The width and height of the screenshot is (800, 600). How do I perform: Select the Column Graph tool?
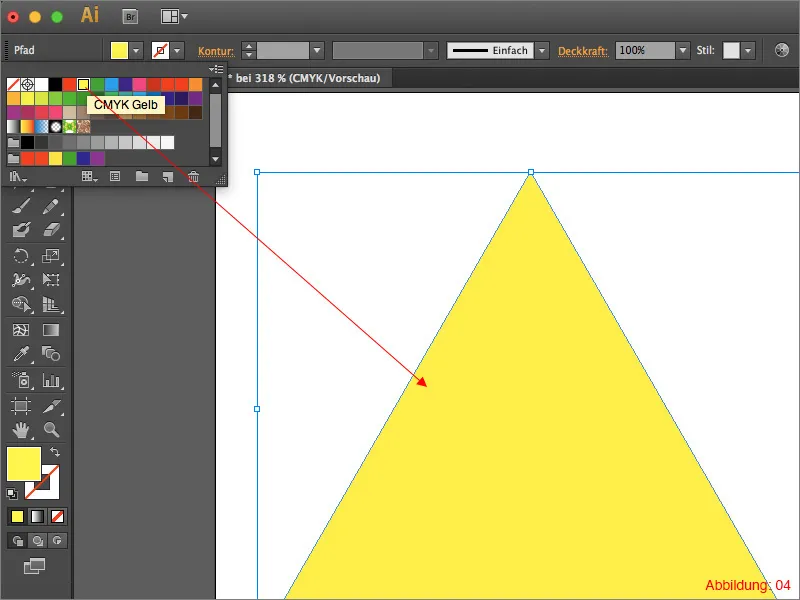click(51, 380)
